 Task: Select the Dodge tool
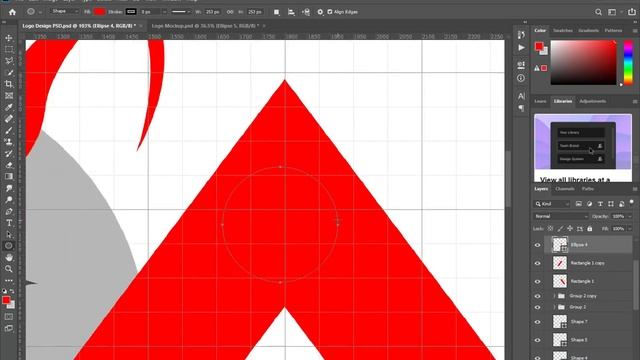tap(9, 200)
